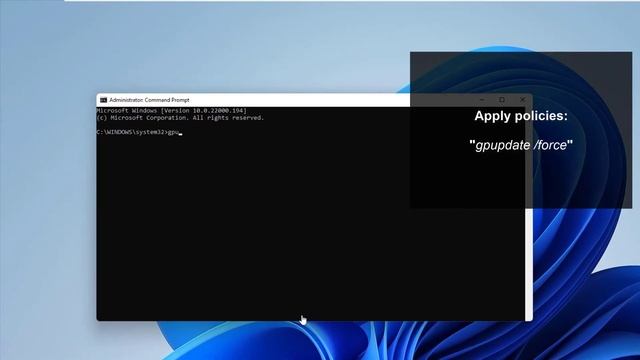The image size is (640, 360).
Task: Click the C:\WINDOWS\system32>gpu command line
Action: [x=139, y=132]
